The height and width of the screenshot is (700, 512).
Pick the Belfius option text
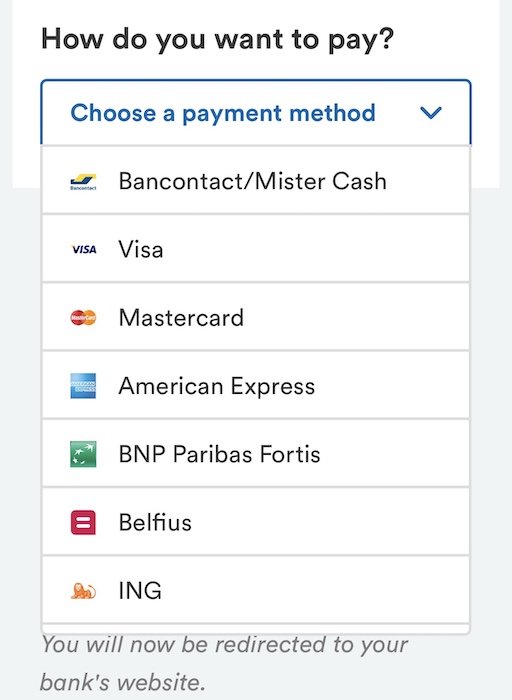pyautogui.click(x=155, y=522)
